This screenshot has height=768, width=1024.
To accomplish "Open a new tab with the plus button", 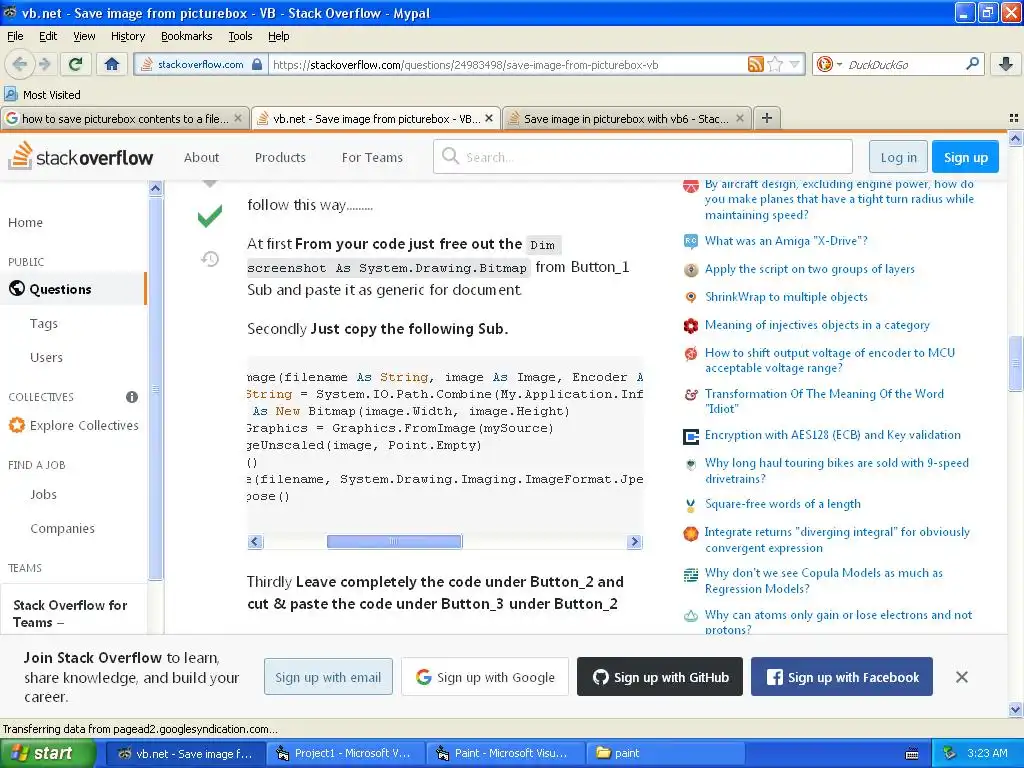I will [x=767, y=118].
